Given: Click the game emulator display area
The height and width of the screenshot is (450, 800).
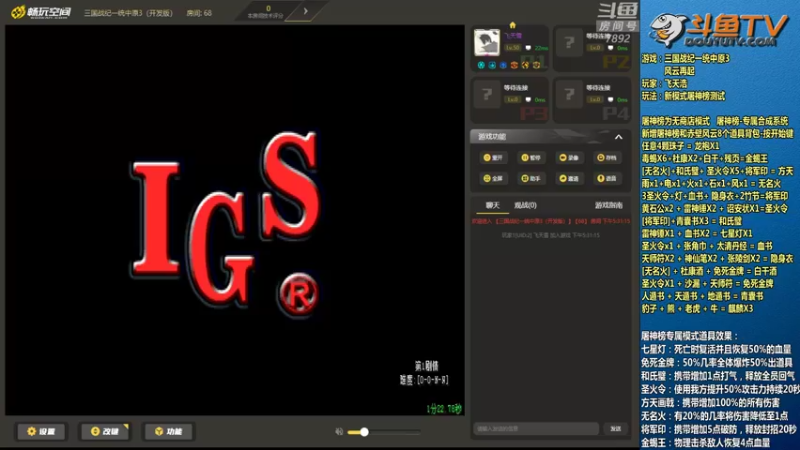Looking at the screenshot, I should pyautogui.click(x=235, y=220).
